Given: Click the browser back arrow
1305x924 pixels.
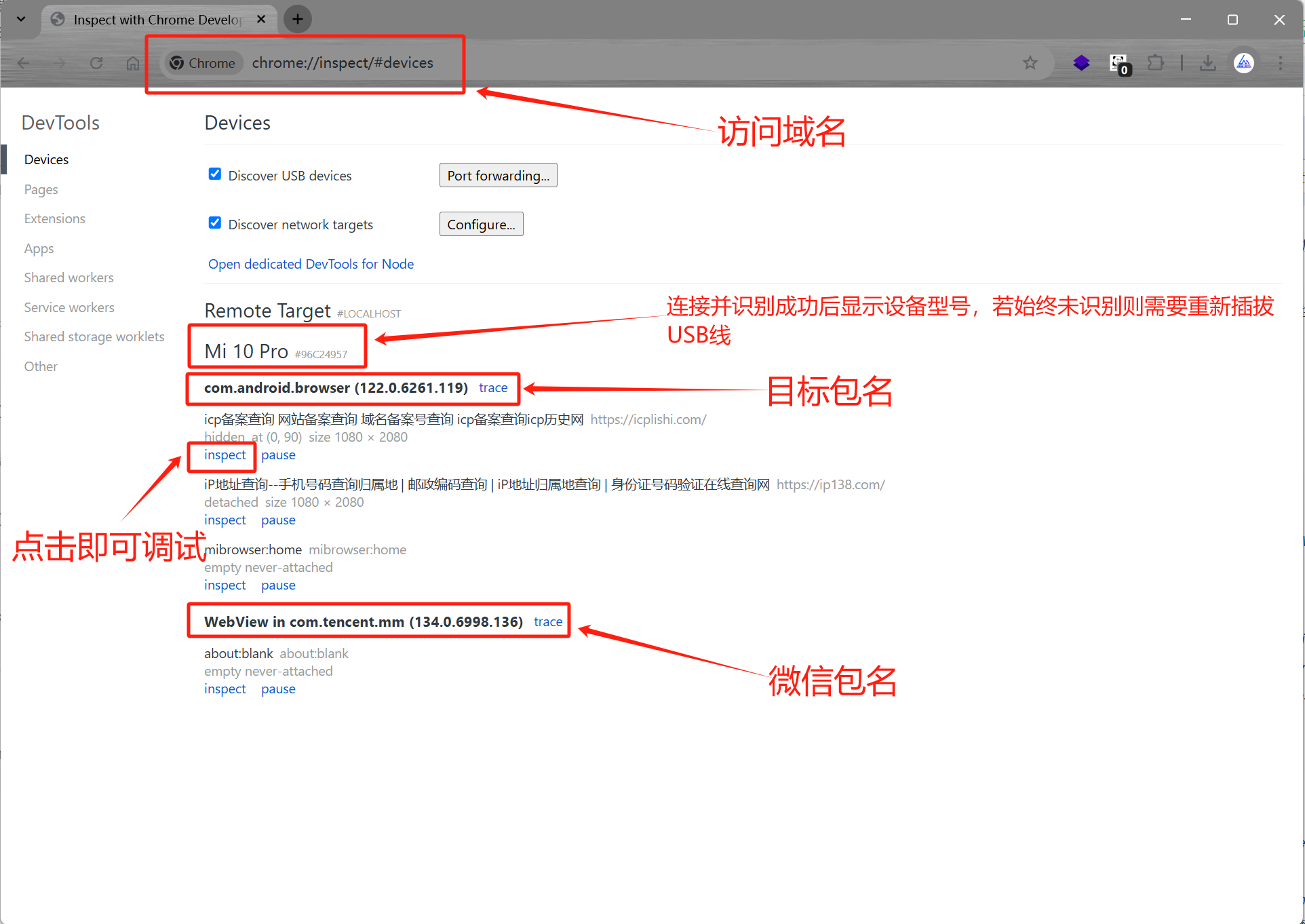Looking at the screenshot, I should 24,63.
